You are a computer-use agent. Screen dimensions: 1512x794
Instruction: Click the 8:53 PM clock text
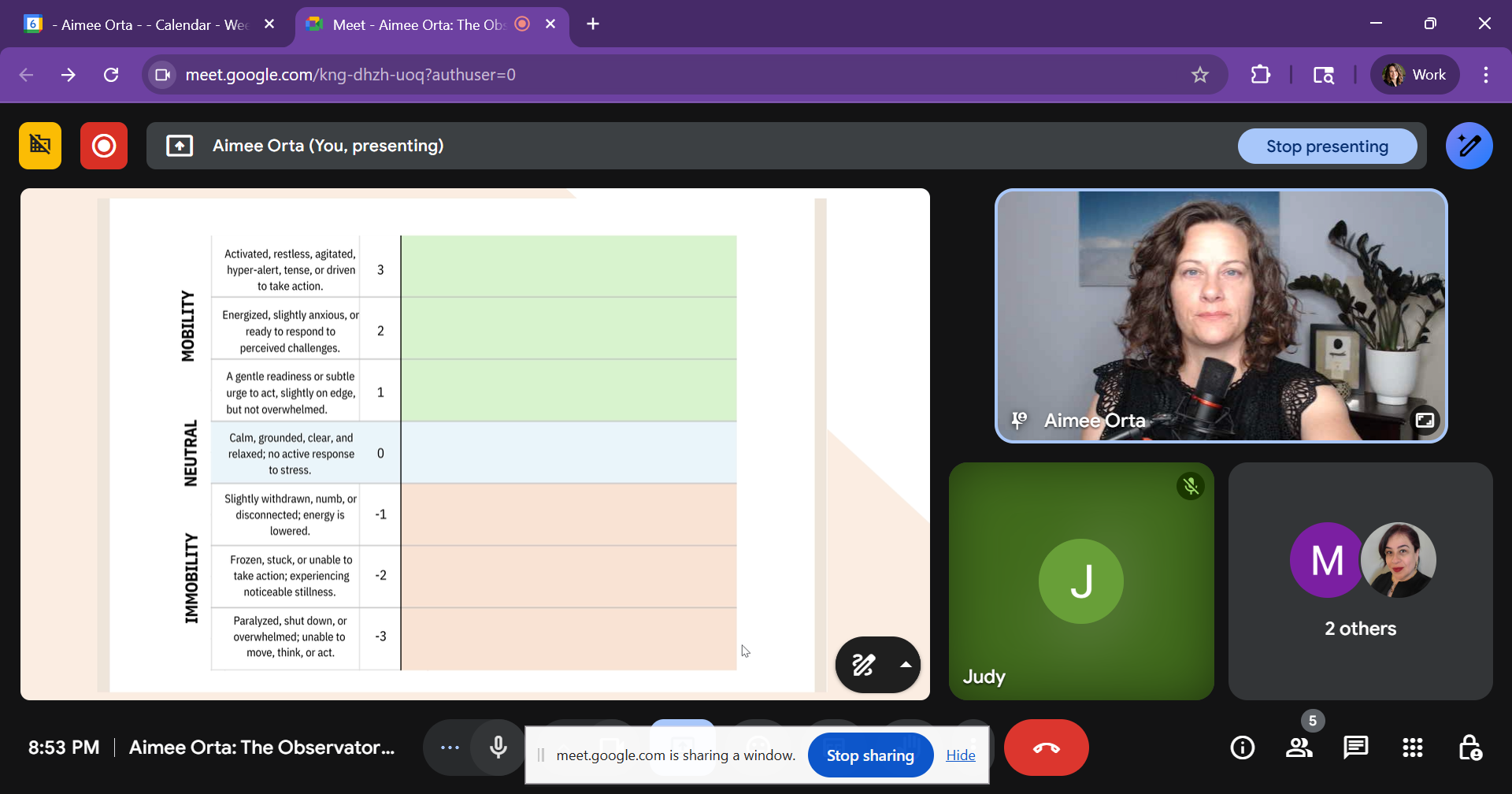coord(64,748)
